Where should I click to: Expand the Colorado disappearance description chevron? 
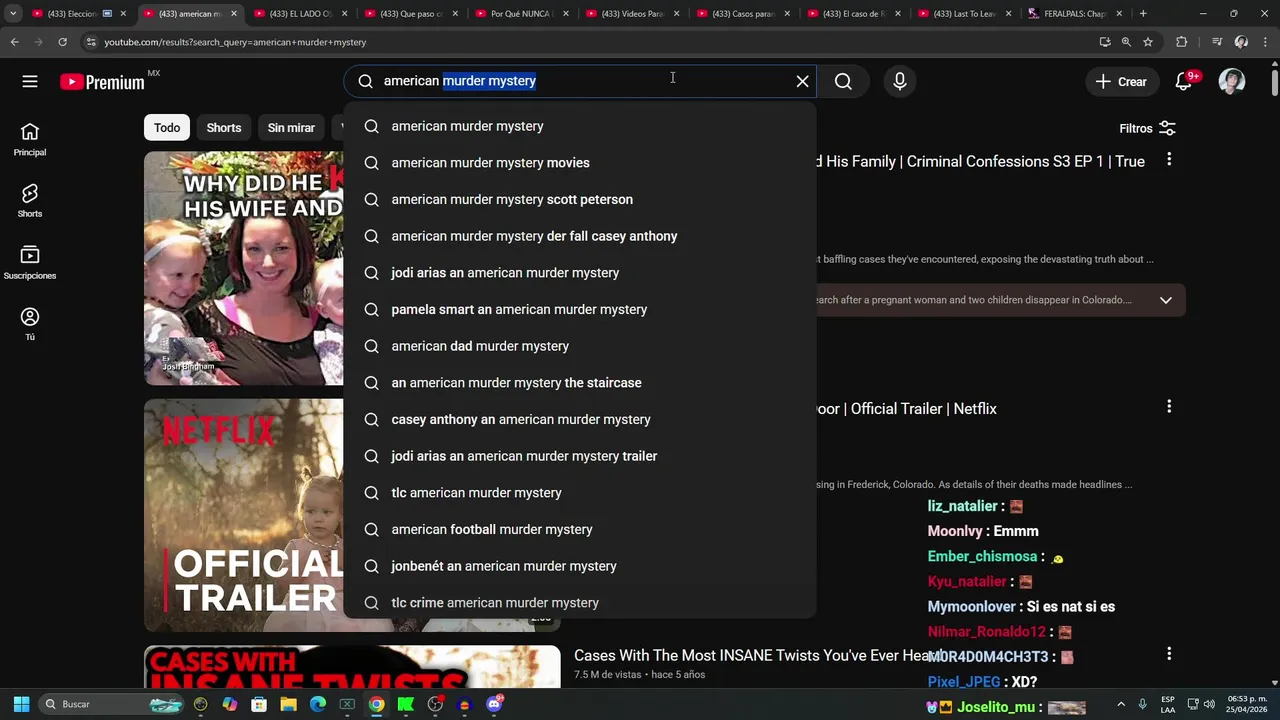(x=1165, y=300)
